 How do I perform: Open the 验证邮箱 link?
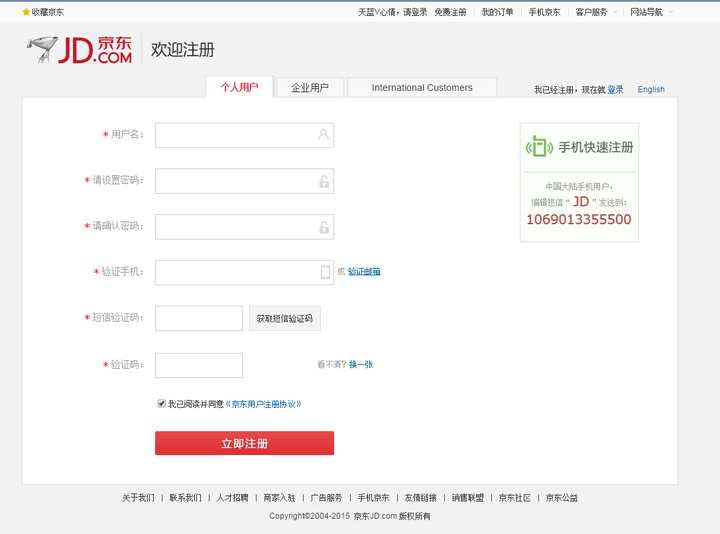[364, 271]
